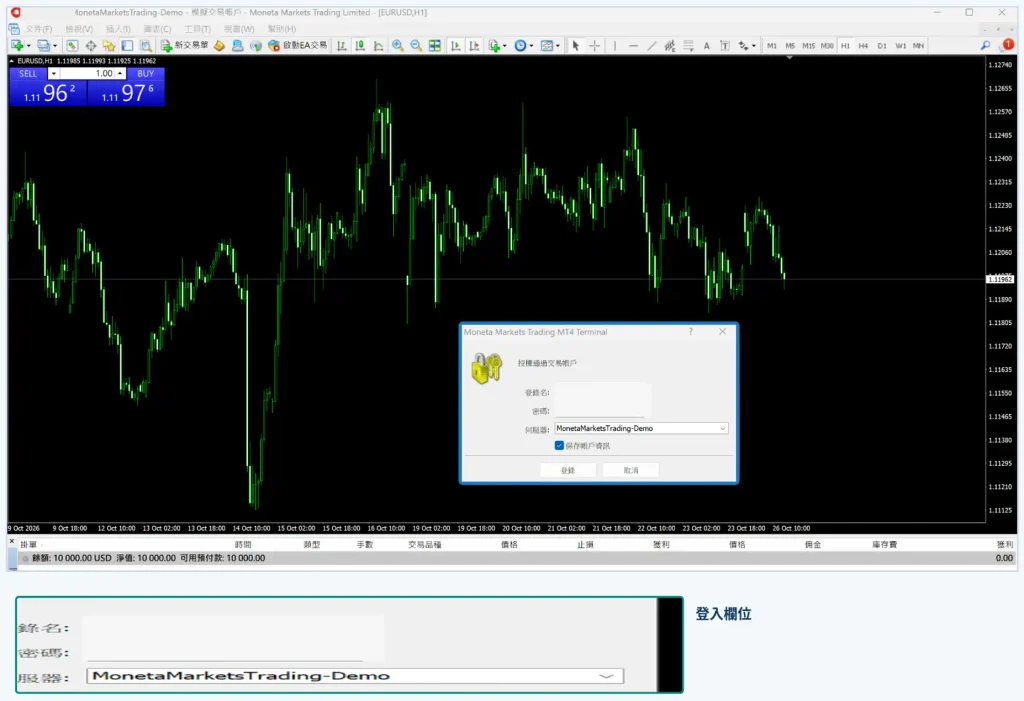This screenshot has width=1024, height=701.
Task: Click the Tile Windows grid icon
Action: click(x=434, y=46)
